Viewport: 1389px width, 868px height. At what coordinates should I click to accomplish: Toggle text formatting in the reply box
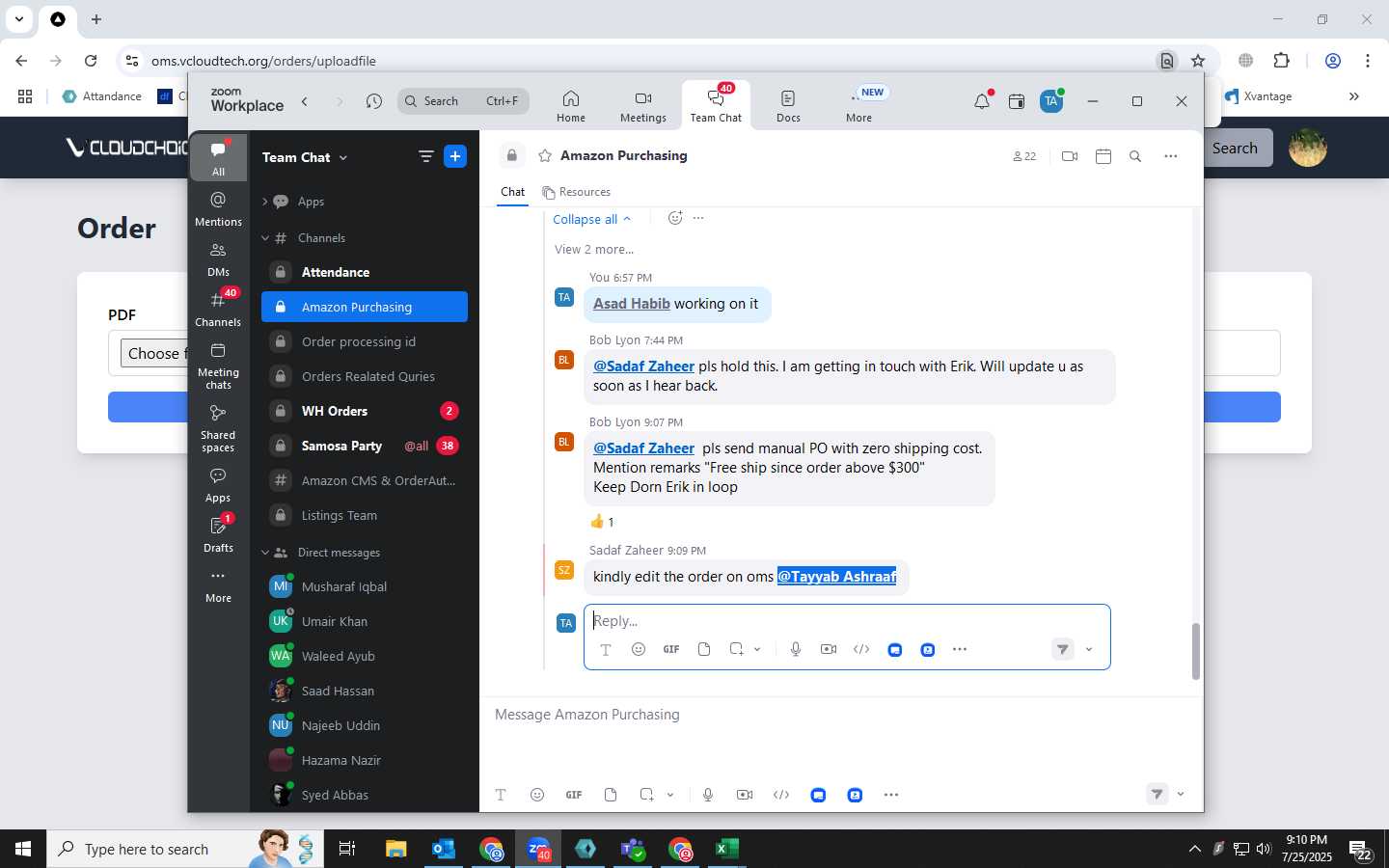[606, 650]
